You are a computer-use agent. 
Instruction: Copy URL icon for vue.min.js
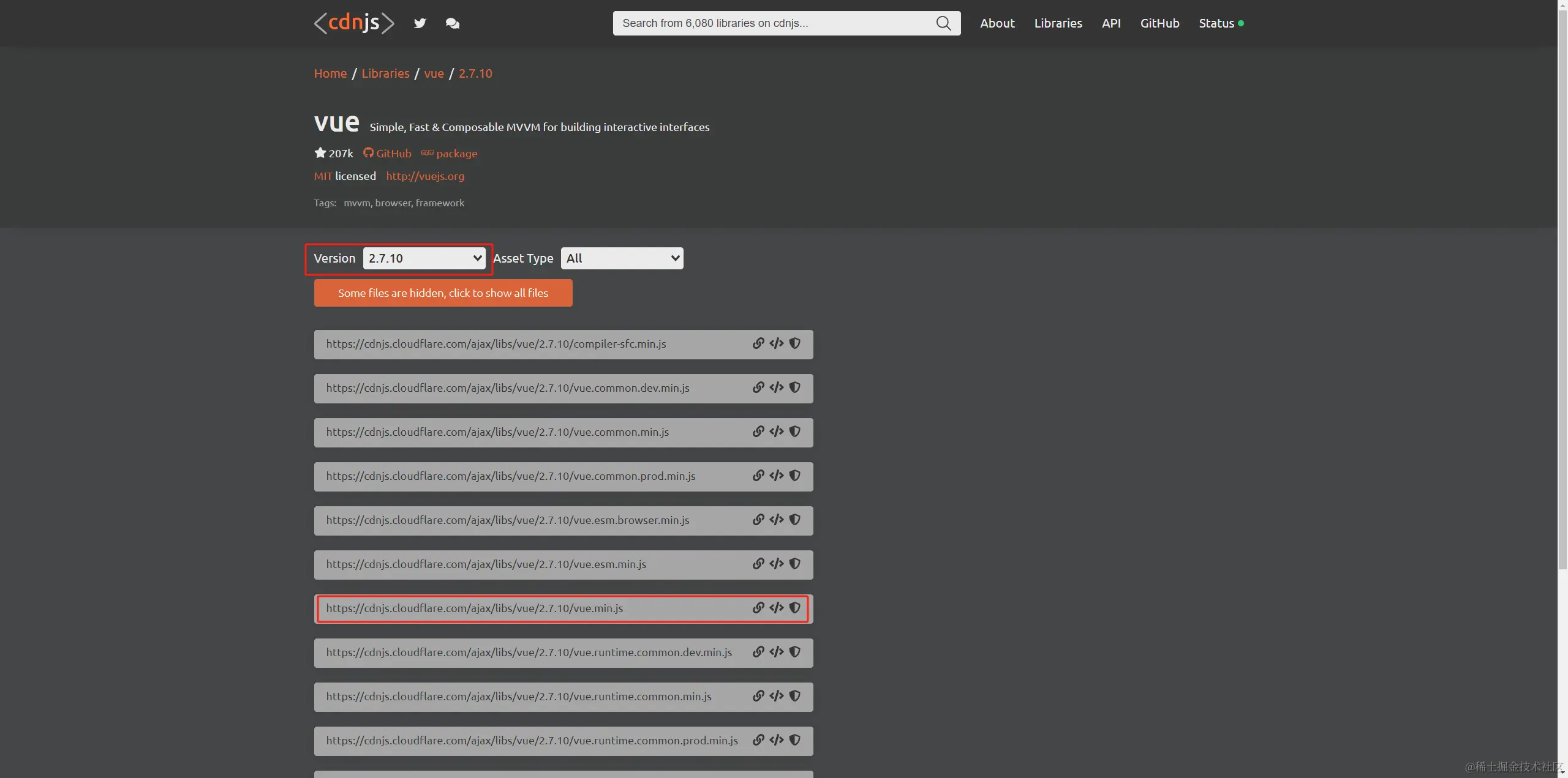pyautogui.click(x=758, y=608)
